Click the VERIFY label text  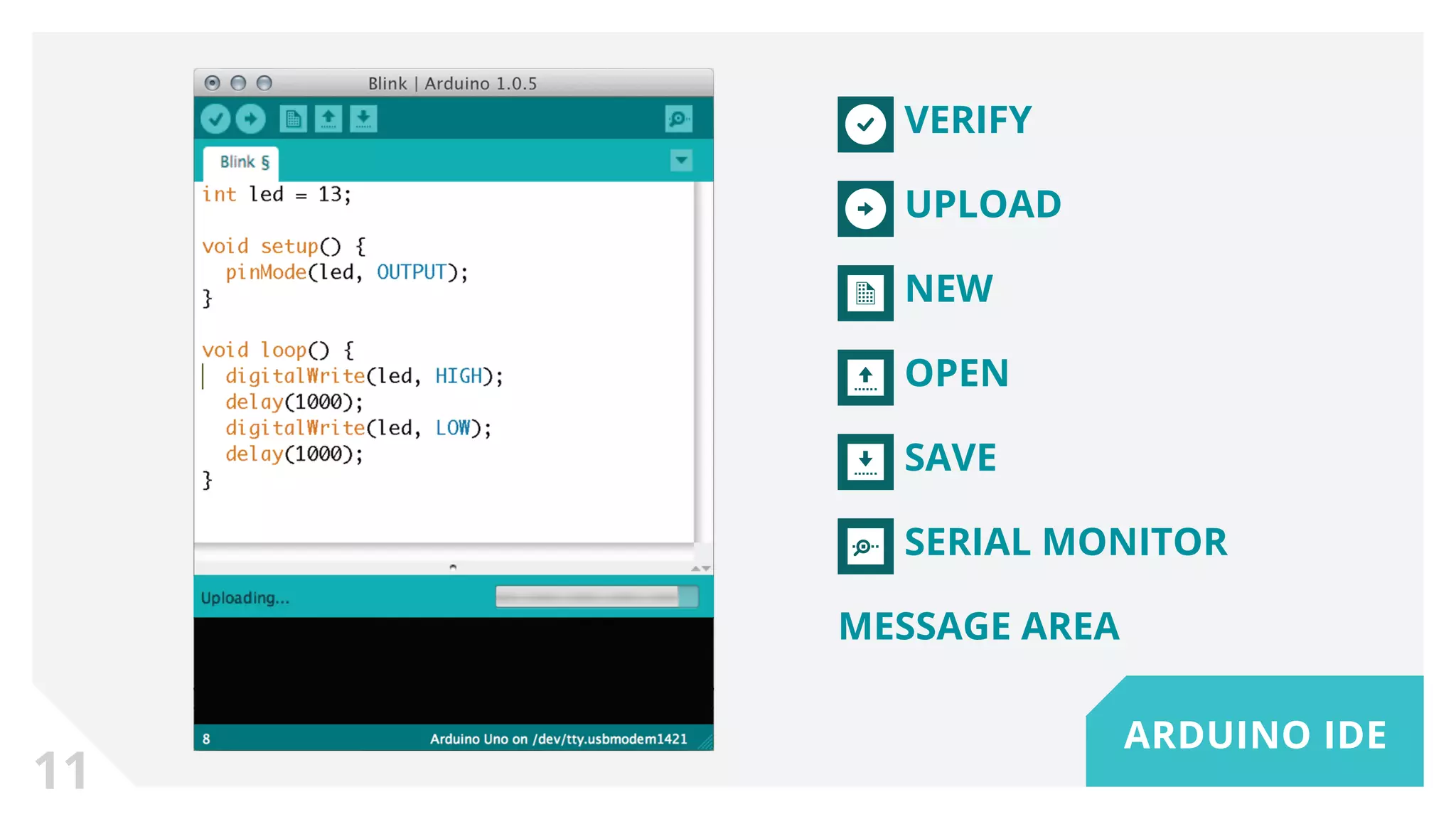pos(968,119)
